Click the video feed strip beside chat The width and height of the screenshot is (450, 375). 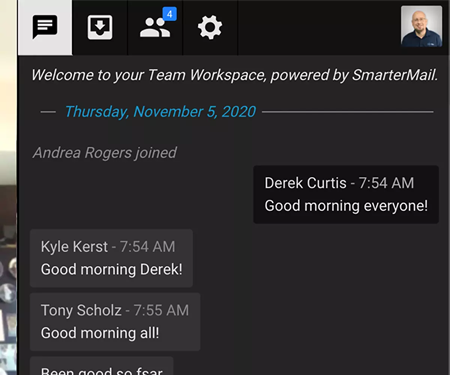point(8,187)
